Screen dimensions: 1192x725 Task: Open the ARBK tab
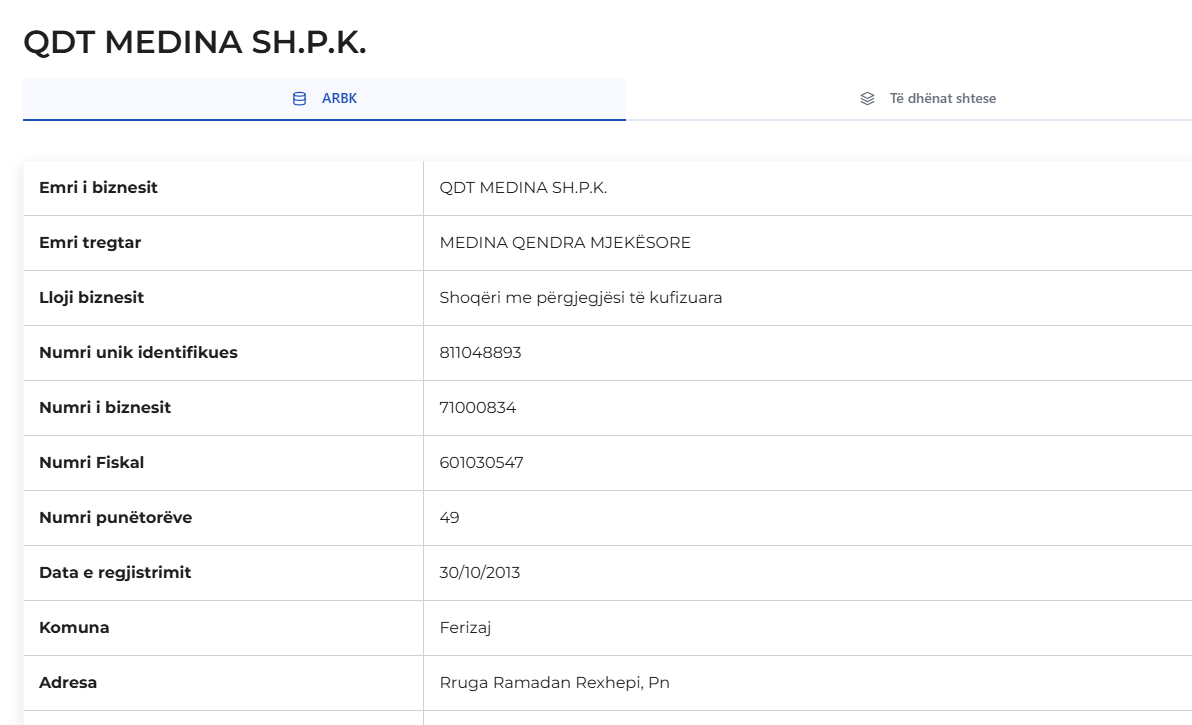(325, 99)
